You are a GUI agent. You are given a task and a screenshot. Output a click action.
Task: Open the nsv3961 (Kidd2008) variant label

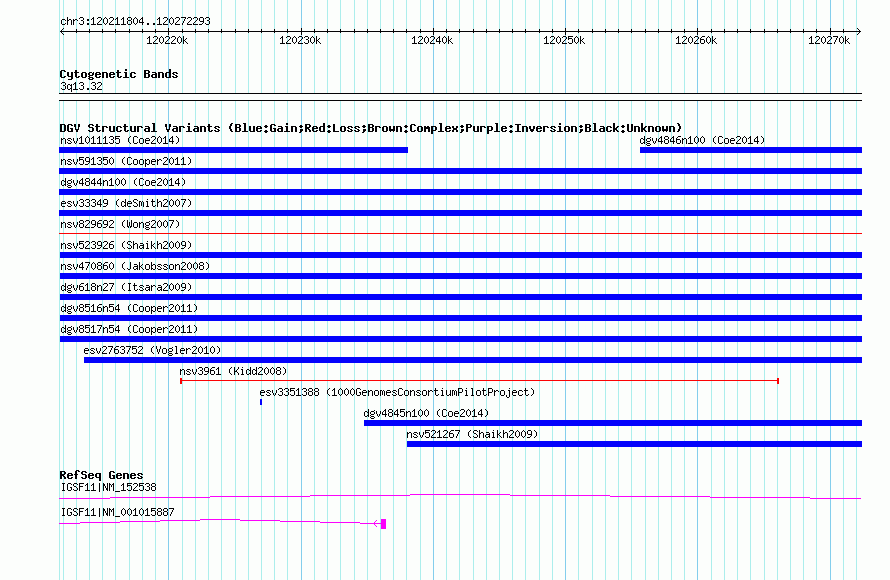(x=233, y=371)
